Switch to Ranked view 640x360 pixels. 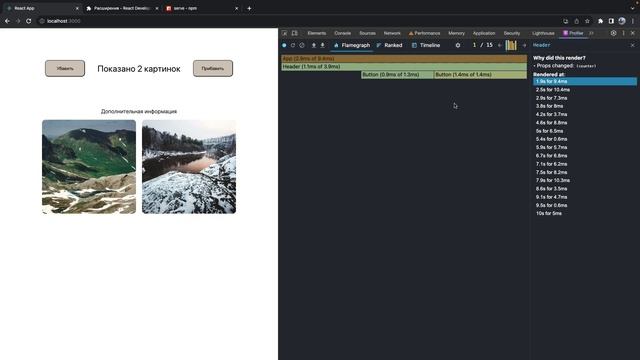point(390,45)
